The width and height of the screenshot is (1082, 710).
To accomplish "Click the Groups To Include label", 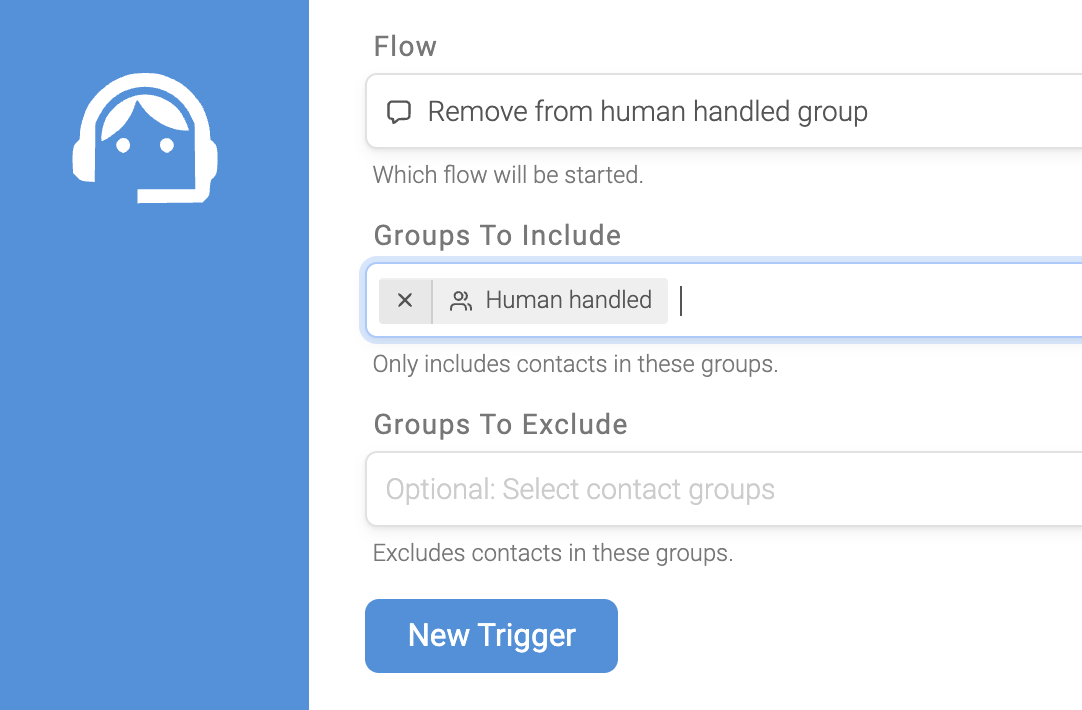I will coord(497,236).
